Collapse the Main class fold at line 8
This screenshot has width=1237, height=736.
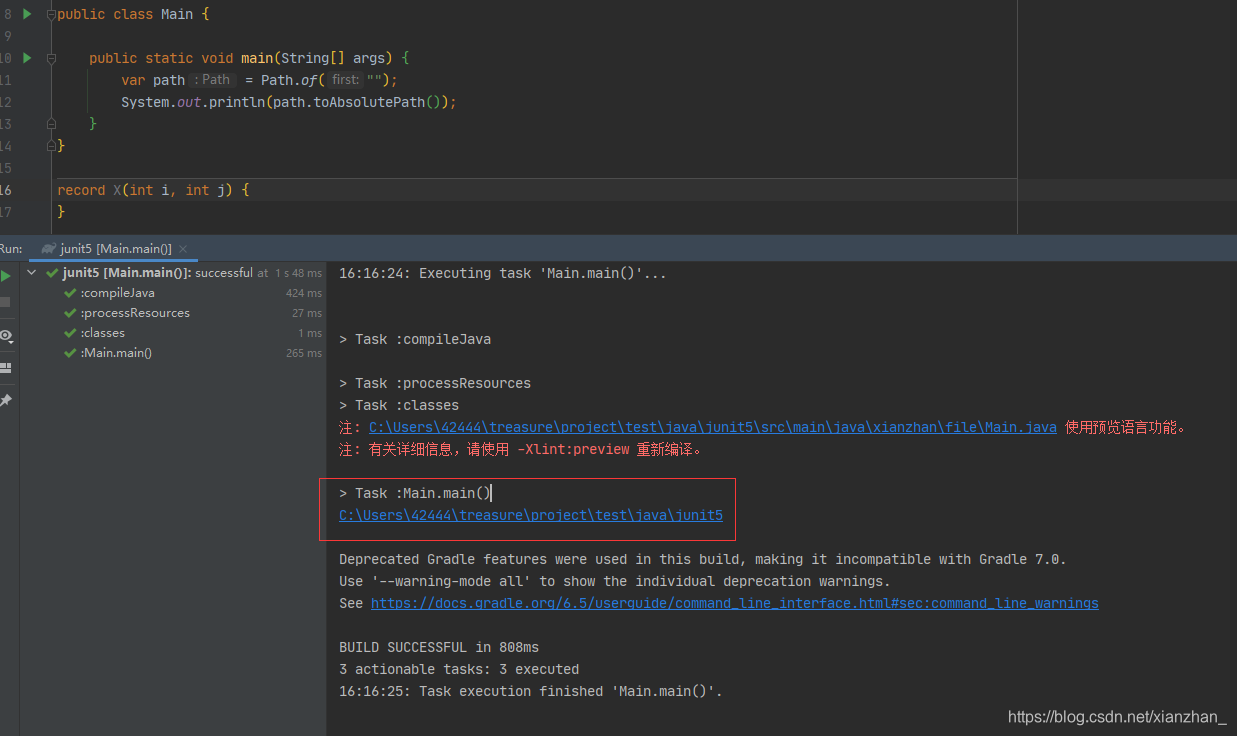[x=51, y=14]
